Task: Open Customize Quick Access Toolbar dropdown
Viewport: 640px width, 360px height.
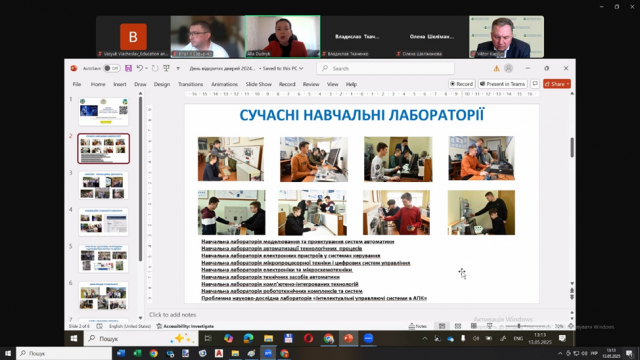Action: [x=178, y=69]
